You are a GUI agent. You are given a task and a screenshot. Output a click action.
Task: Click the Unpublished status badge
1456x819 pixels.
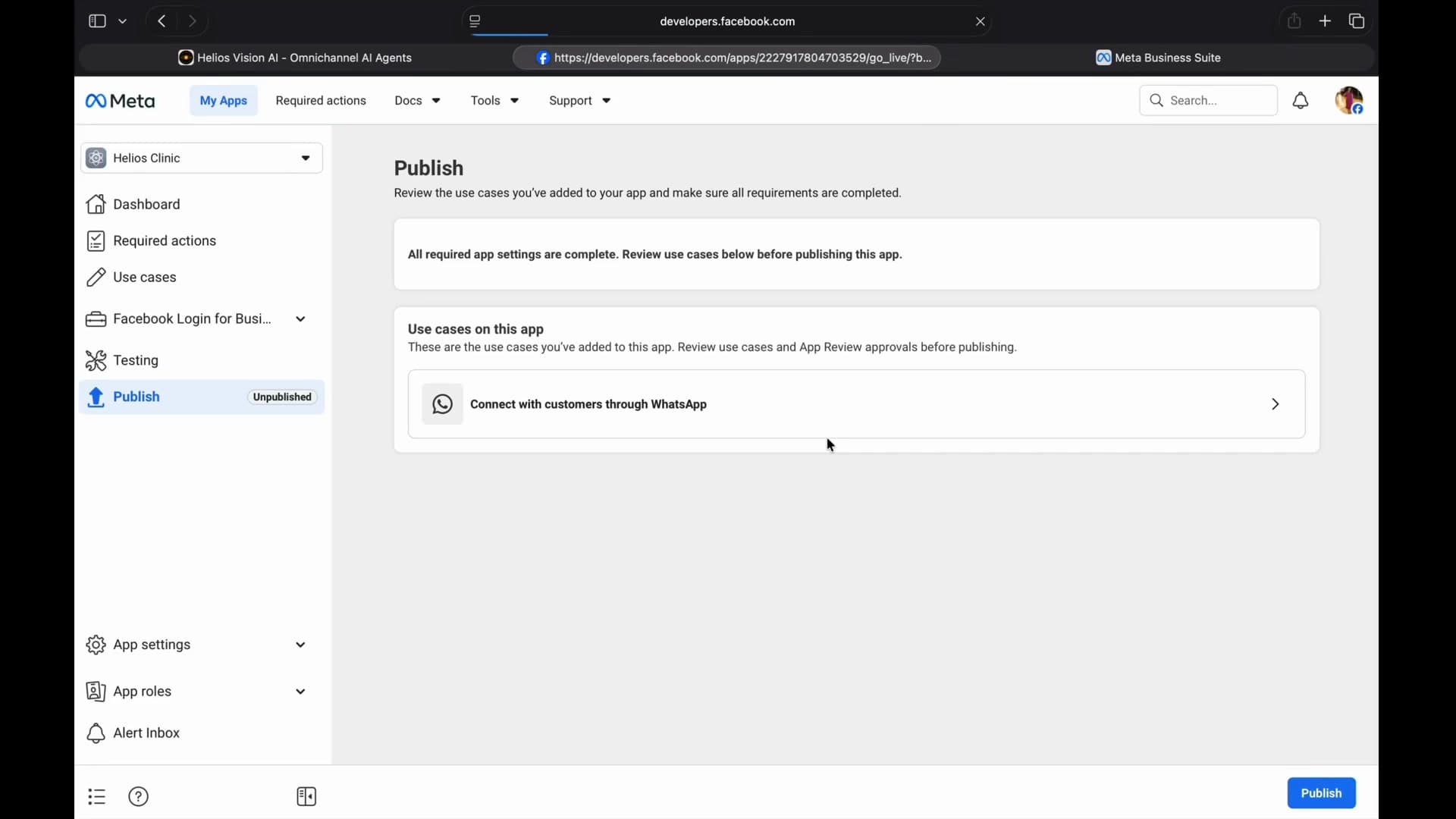282,397
